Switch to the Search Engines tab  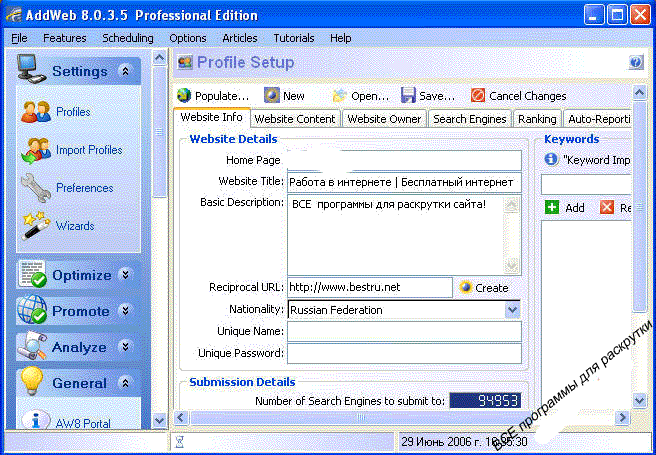tap(469, 119)
